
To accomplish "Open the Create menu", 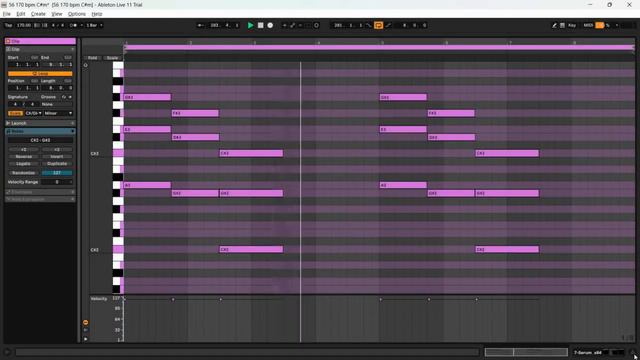I will 38,14.
